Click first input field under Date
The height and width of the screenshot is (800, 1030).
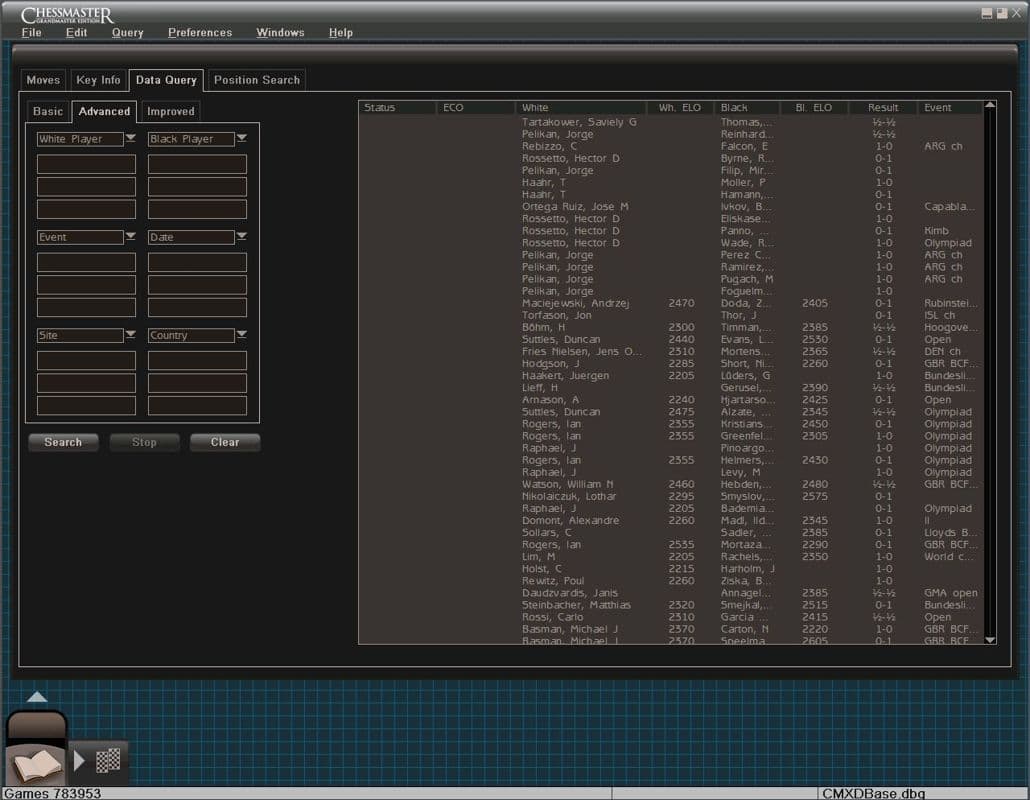[x=197, y=262]
